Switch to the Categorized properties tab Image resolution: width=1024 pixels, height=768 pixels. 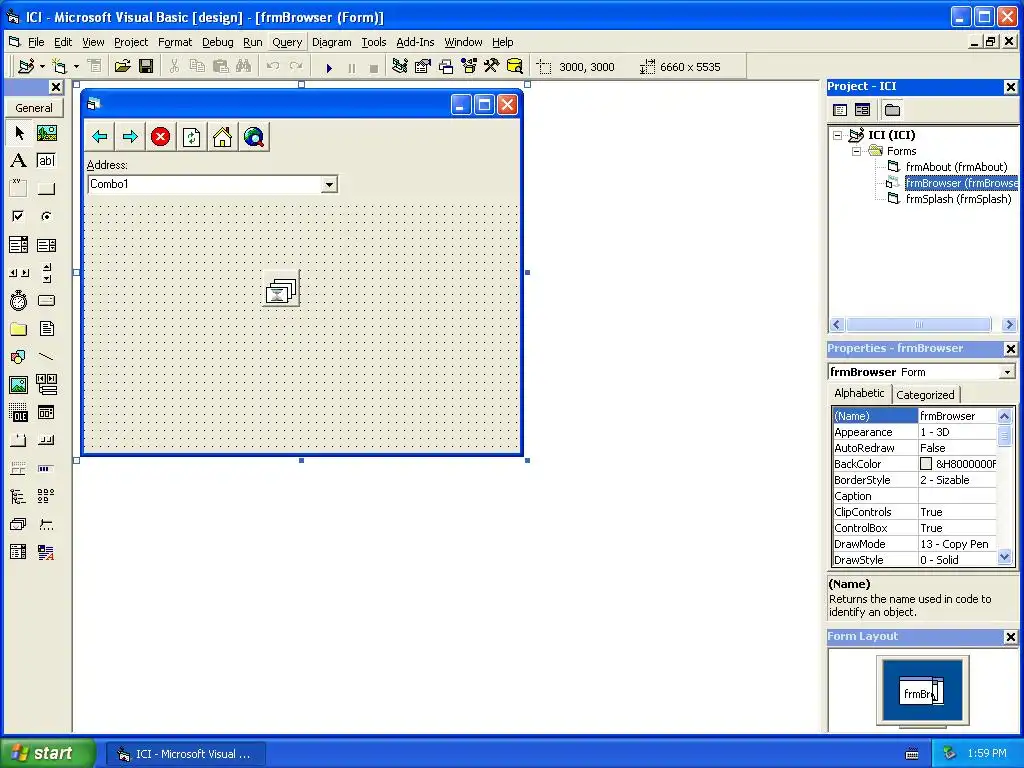coord(925,394)
